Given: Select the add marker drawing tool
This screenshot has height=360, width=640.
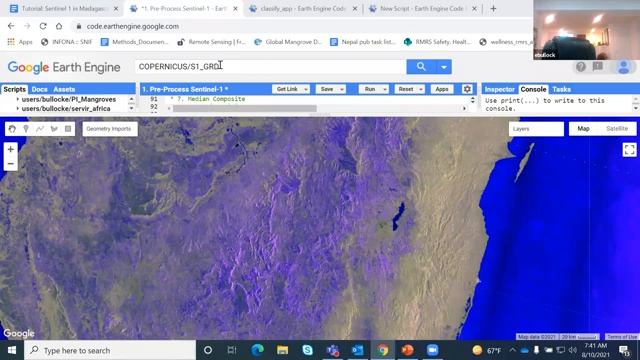Looking at the screenshot, I should click(x=26, y=129).
